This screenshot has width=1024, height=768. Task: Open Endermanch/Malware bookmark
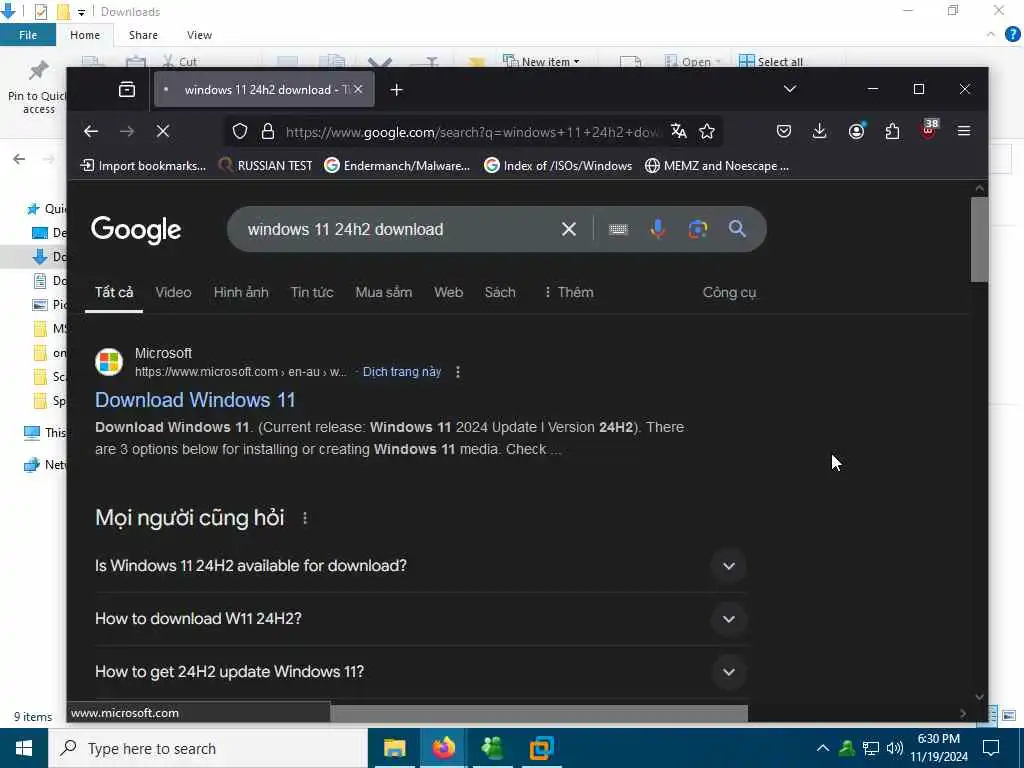pos(397,166)
